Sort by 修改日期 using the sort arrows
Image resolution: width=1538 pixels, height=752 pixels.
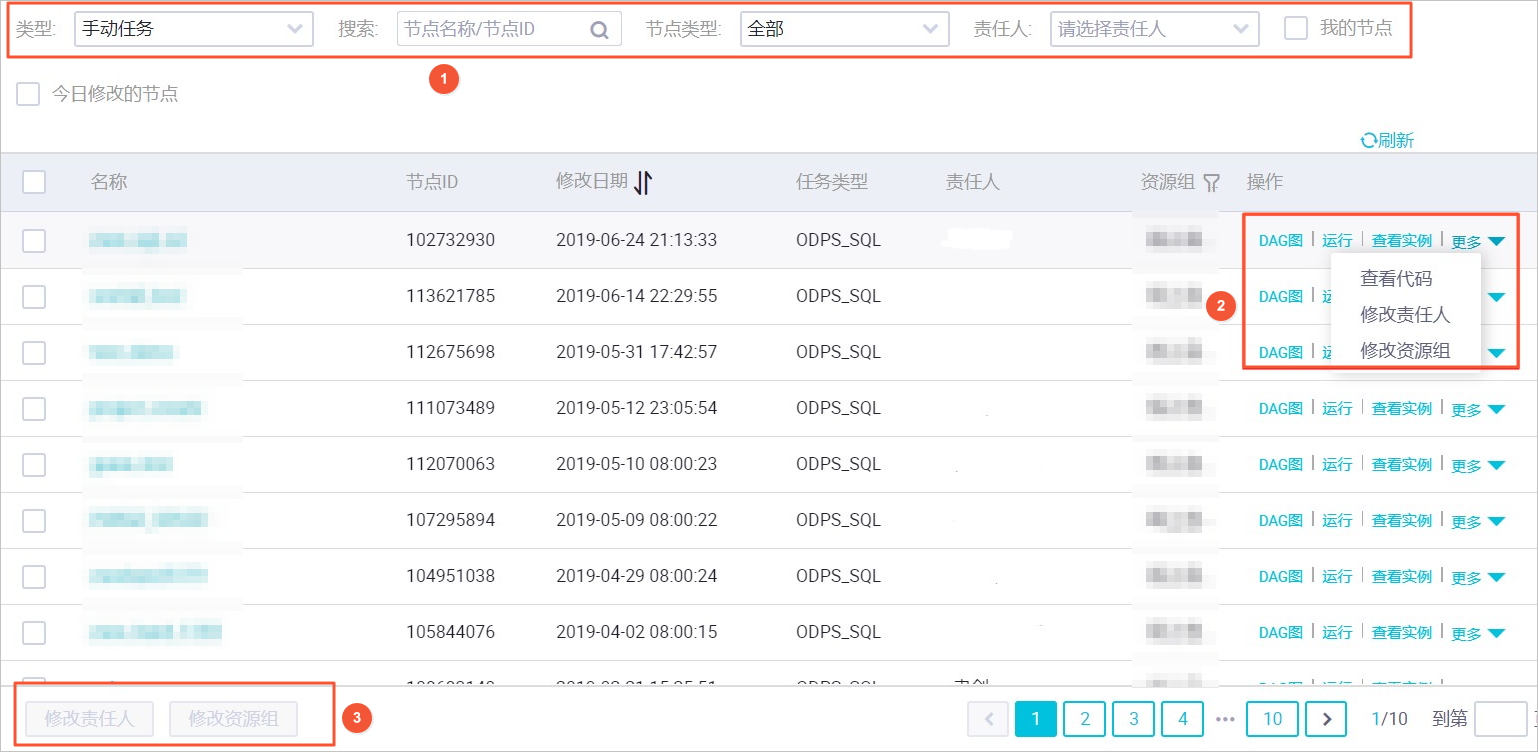pyautogui.click(x=643, y=182)
